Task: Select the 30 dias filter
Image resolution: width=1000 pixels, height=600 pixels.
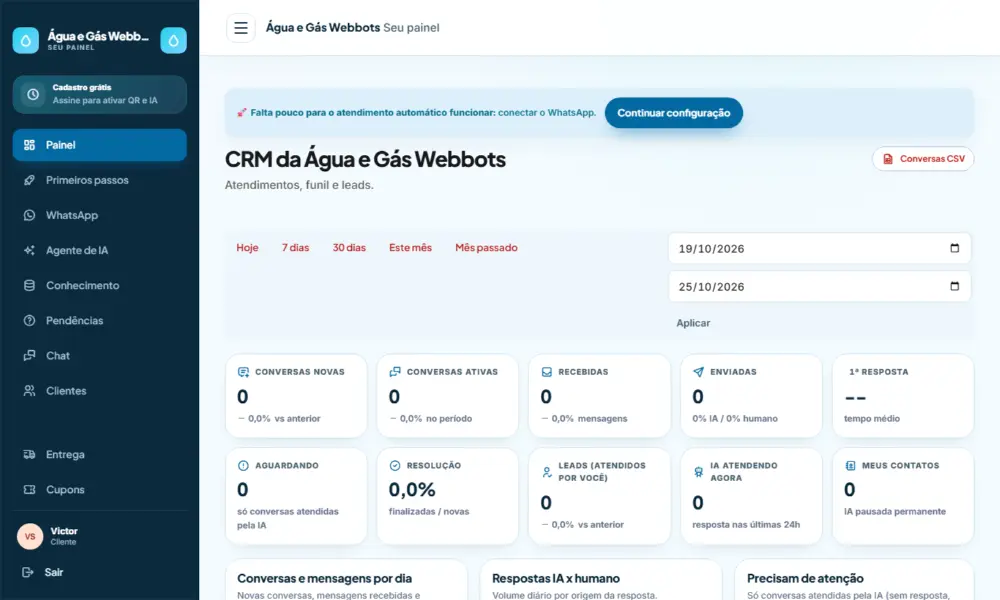Action: (x=349, y=247)
